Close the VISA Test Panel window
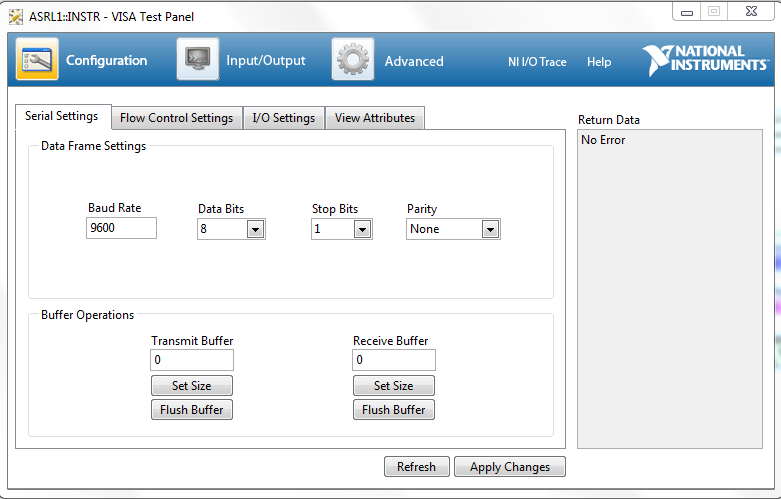 point(751,11)
